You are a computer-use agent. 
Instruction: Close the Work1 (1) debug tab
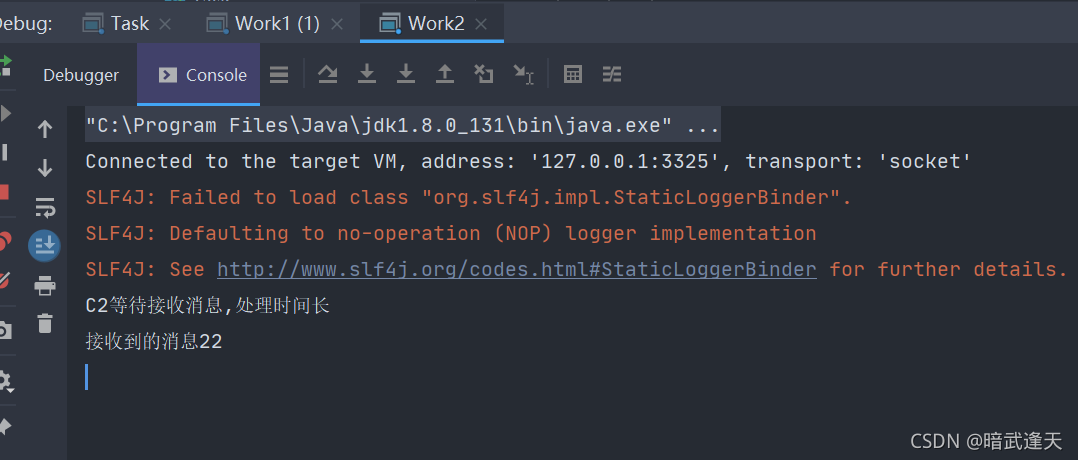(x=336, y=24)
